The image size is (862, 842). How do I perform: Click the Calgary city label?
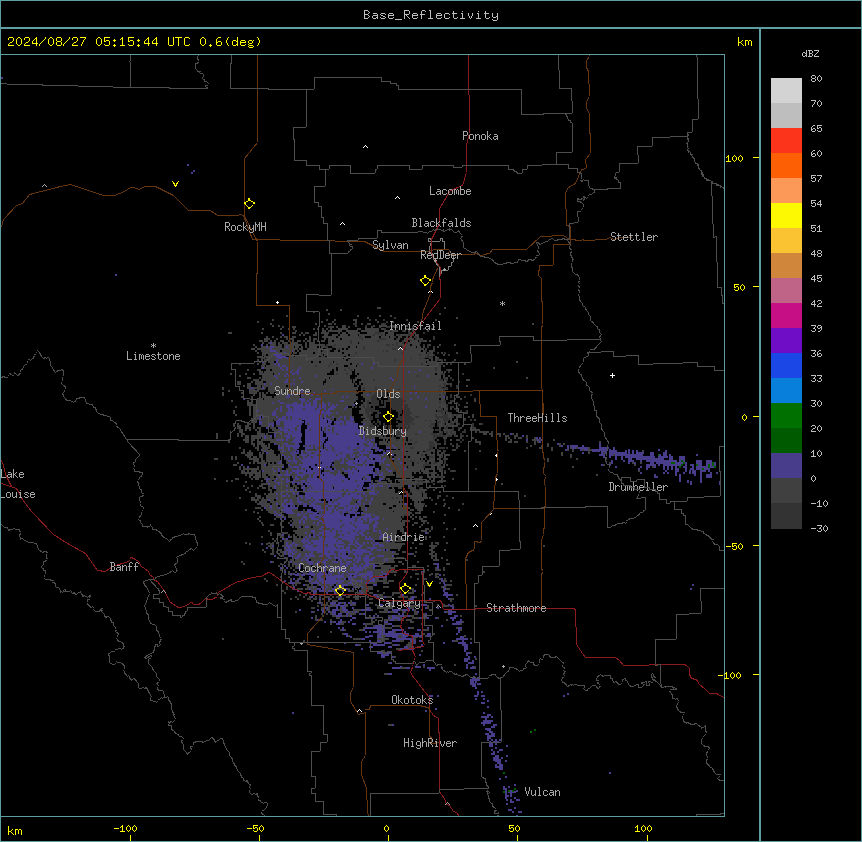coord(400,603)
